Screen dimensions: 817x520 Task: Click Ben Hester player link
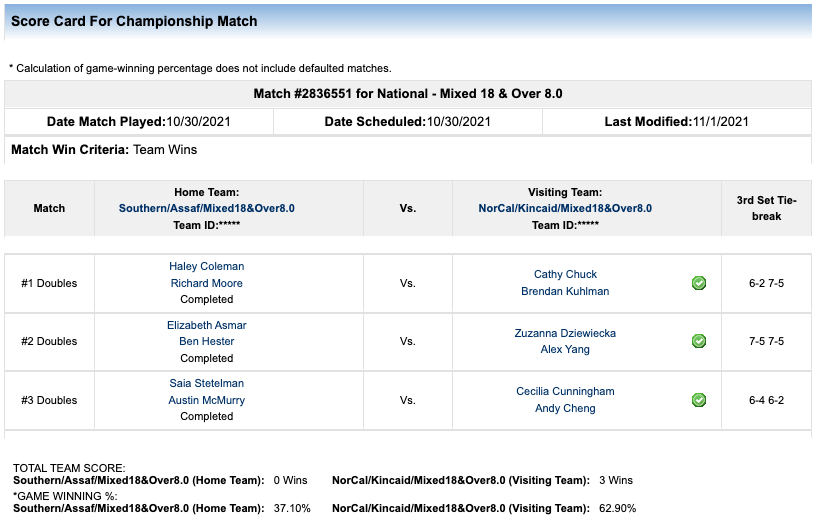click(207, 341)
